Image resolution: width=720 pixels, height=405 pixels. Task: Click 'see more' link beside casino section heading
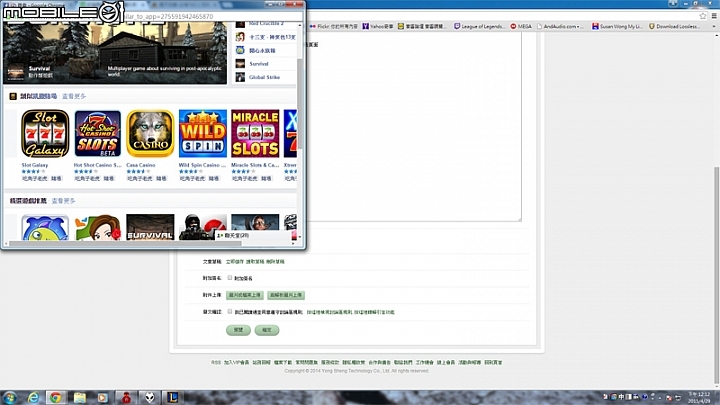[74, 96]
